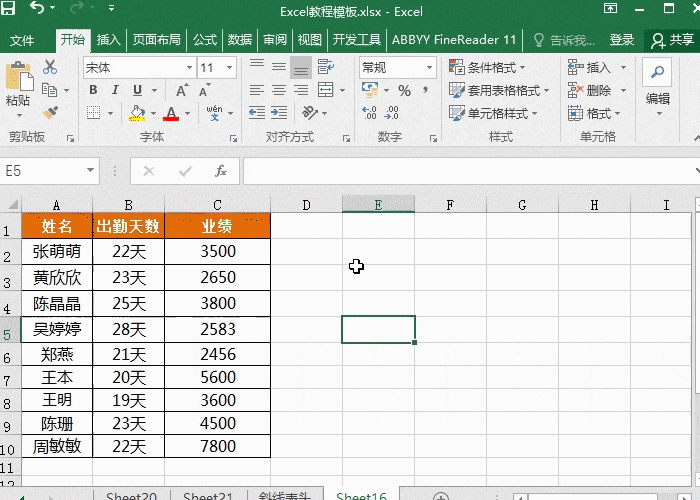Image resolution: width=700 pixels, height=500 pixels.
Task: Toggle middle vertical alignment
Action: pos(279,67)
